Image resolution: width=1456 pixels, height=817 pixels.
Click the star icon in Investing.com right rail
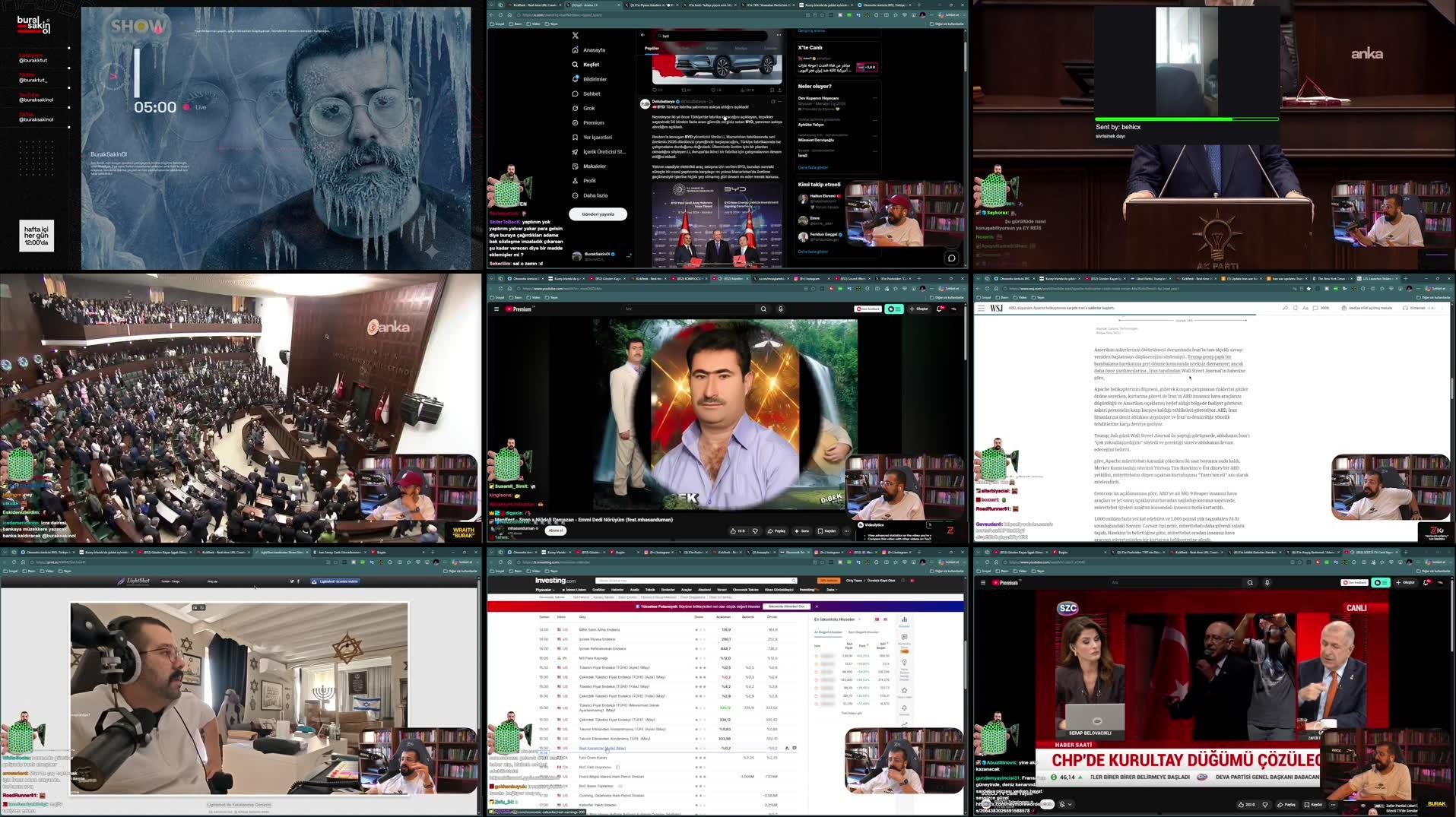click(x=904, y=690)
